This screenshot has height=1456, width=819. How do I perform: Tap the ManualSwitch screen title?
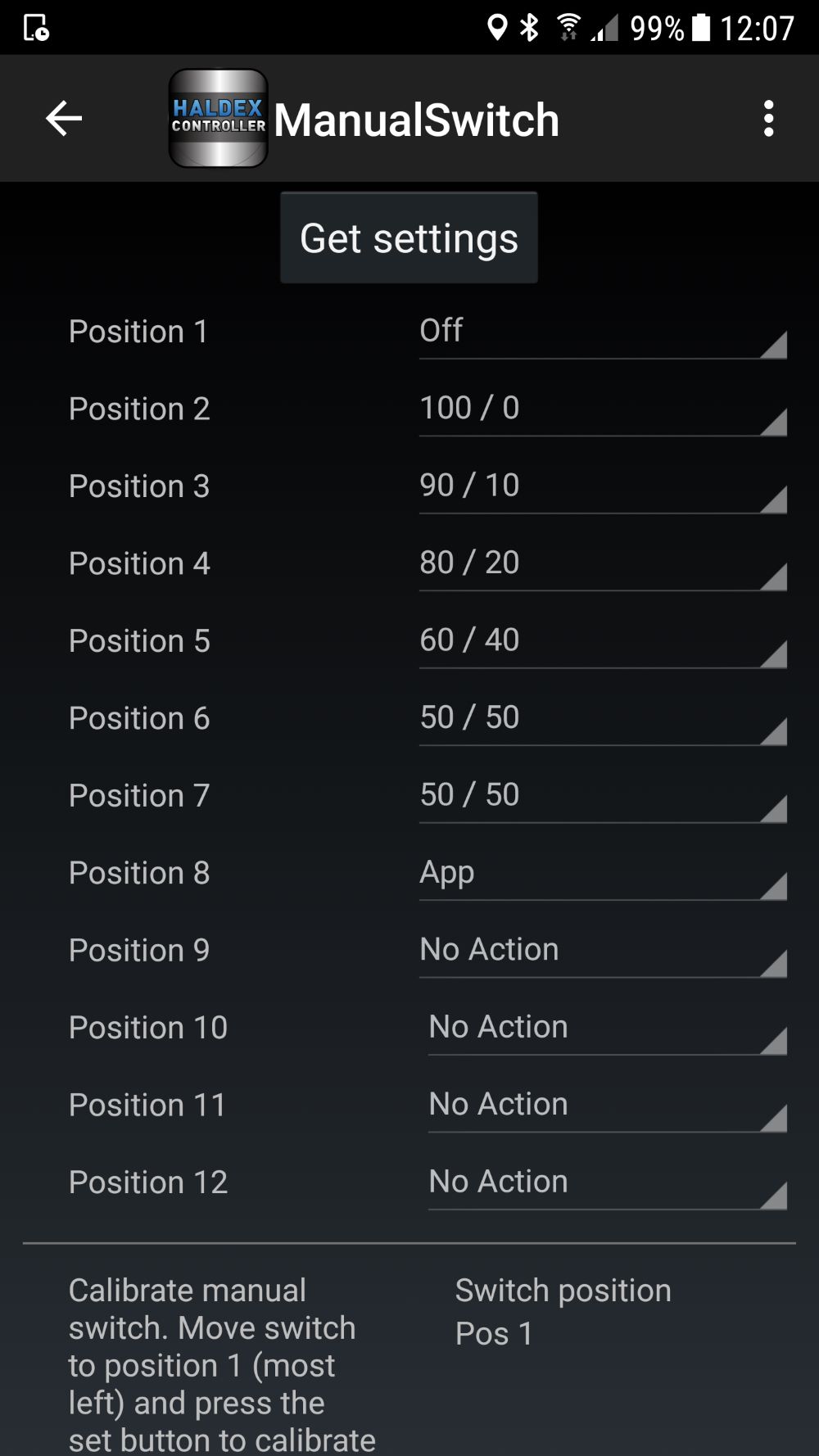[x=416, y=120]
